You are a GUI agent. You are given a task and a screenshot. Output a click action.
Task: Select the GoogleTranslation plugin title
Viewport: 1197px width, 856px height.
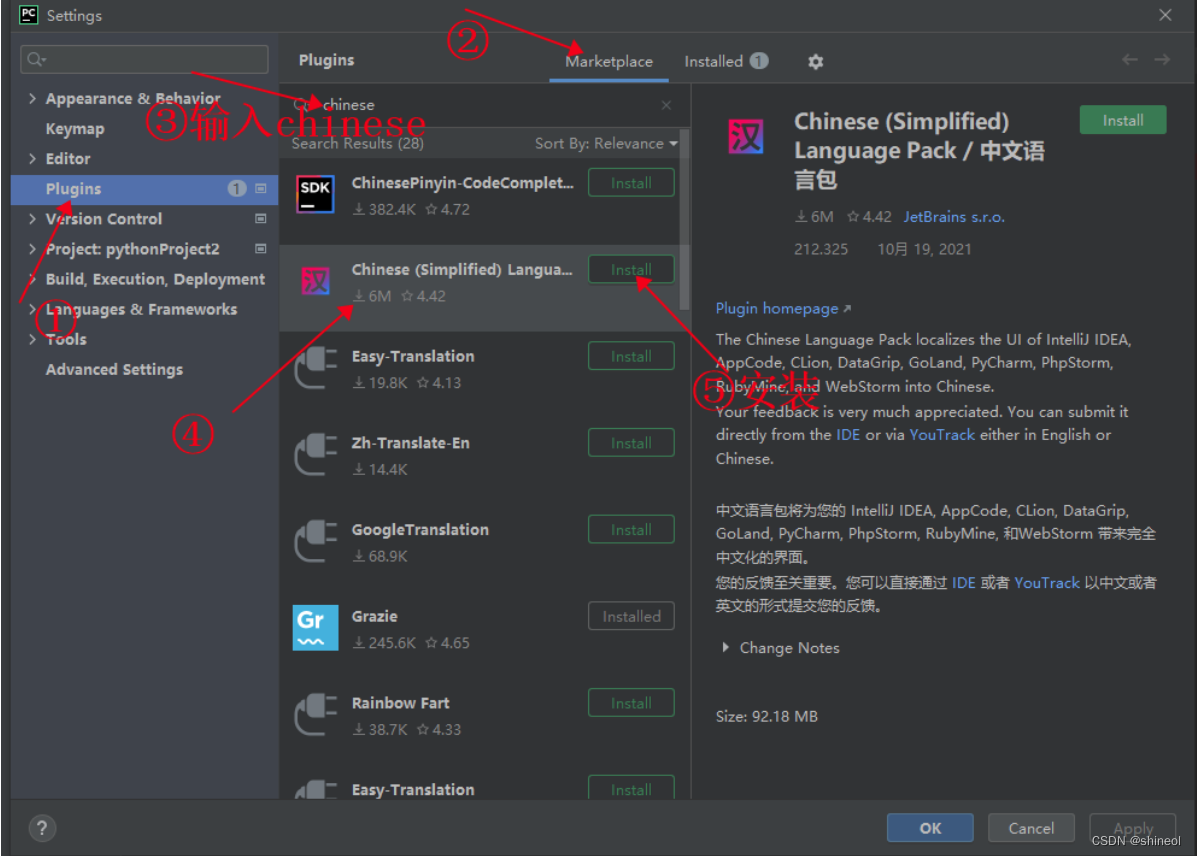coord(420,529)
